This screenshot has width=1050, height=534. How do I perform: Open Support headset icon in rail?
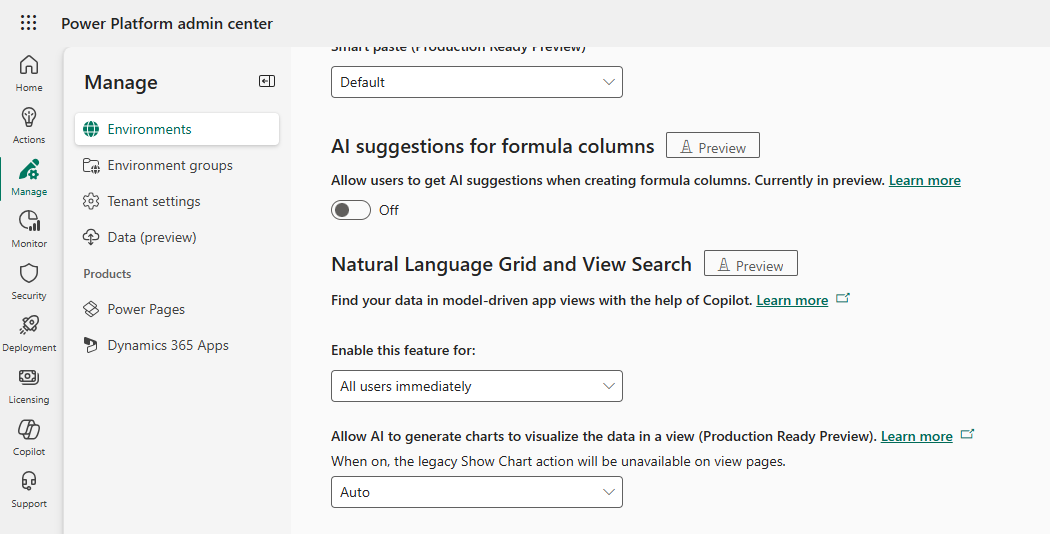29,489
